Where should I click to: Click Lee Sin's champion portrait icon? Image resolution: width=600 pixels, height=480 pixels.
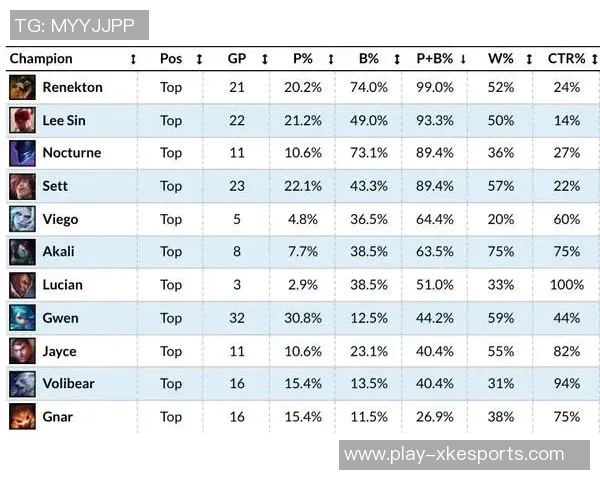click(21, 121)
